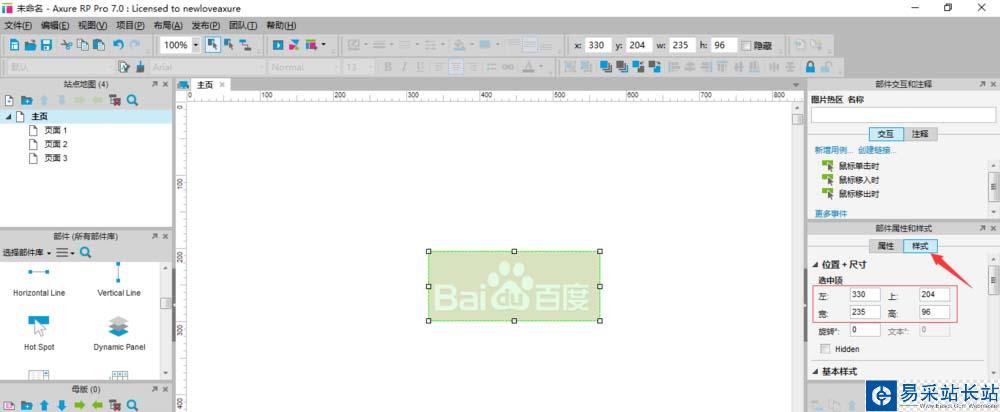Switch to the 样式 tab
This screenshot has height=412, width=1000.
[x=920, y=246]
